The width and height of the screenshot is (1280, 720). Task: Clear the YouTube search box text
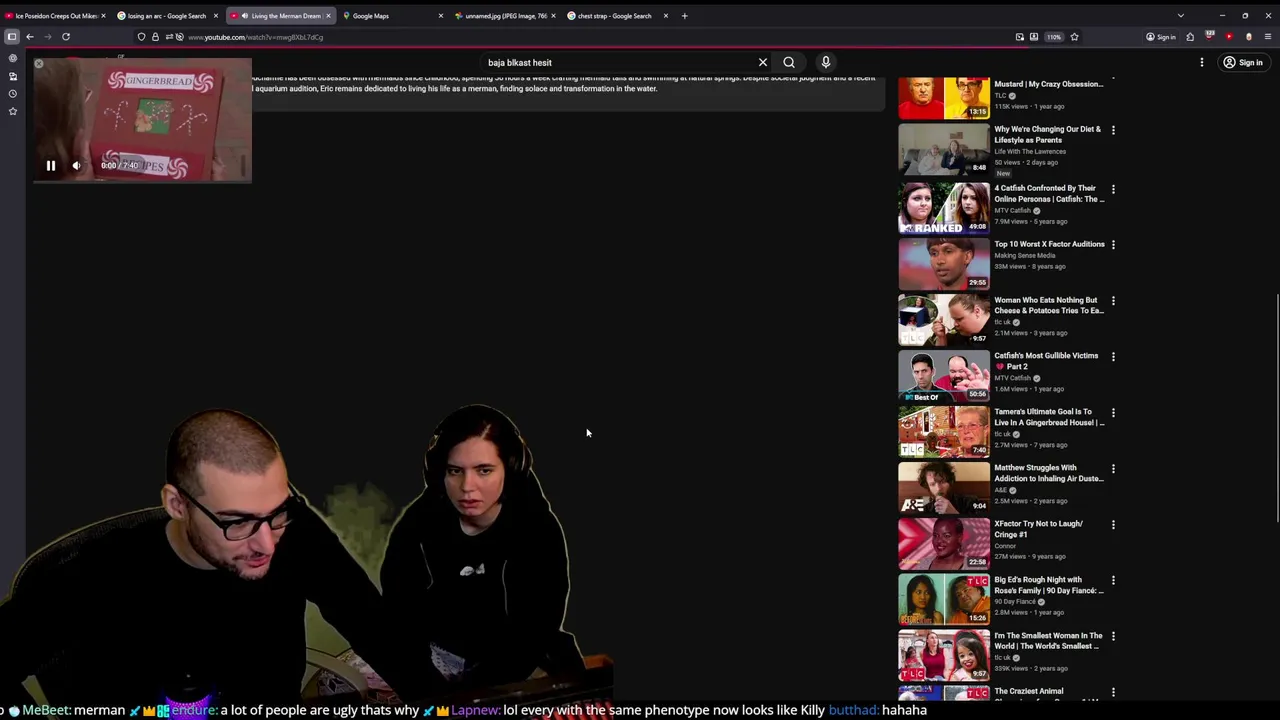(x=763, y=62)
